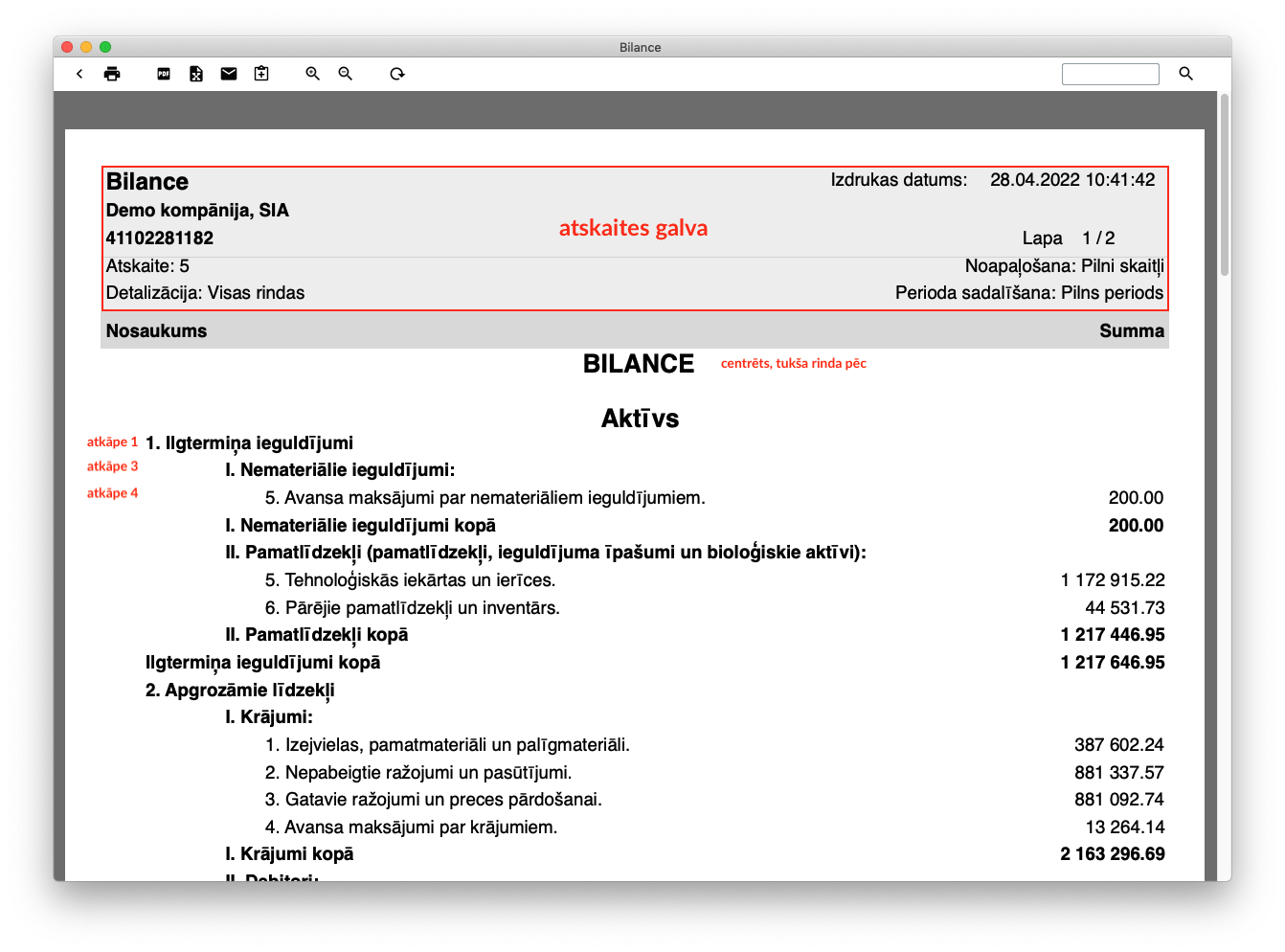Click the amount 387 602.24

coord(1119,745)
